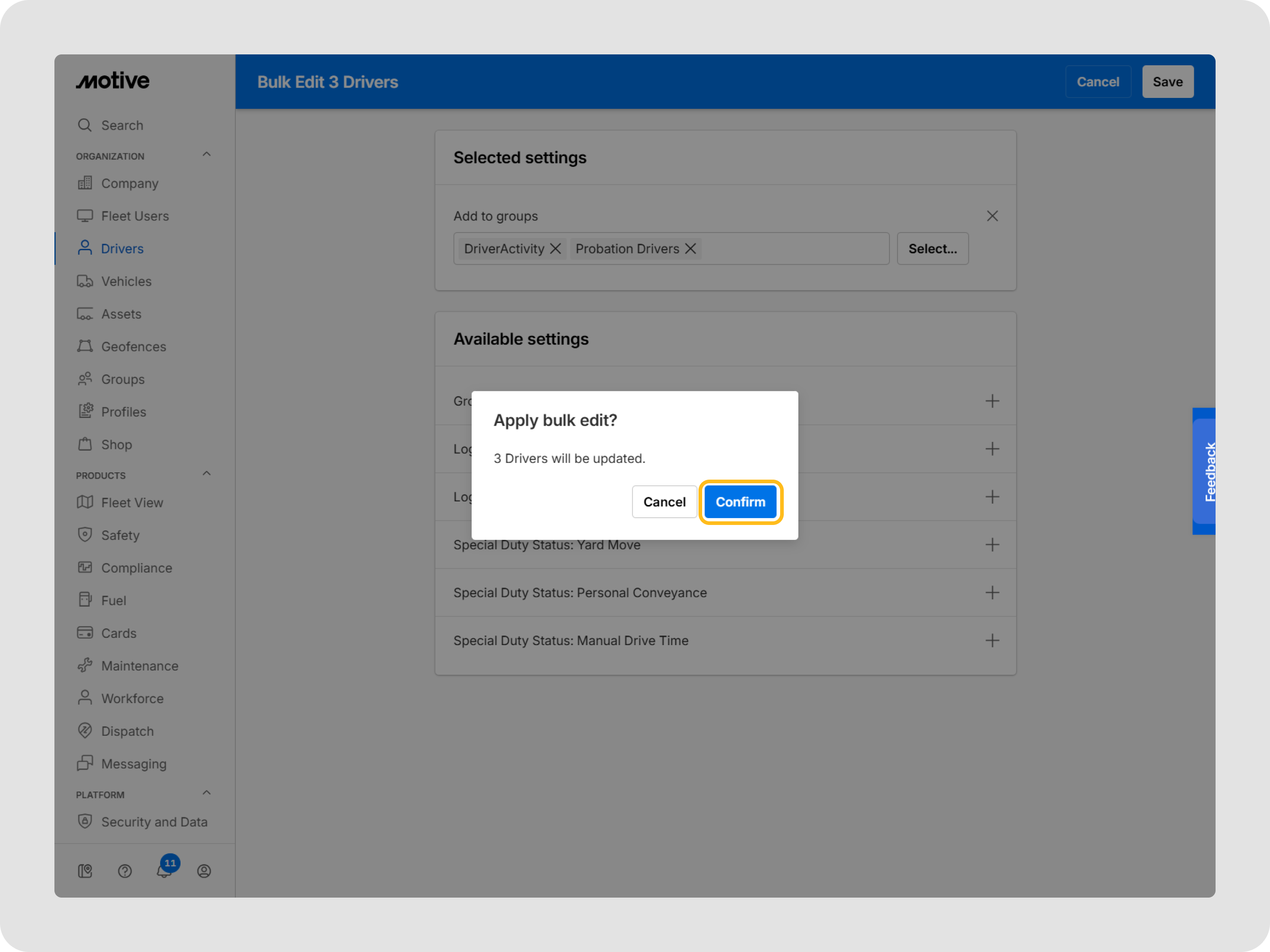Click the map book icon in footer

tap(85, 870)
